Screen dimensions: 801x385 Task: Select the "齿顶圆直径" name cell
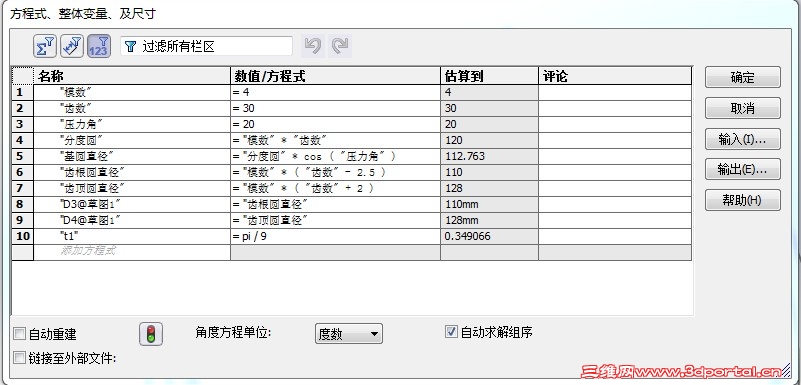point(132,188)
